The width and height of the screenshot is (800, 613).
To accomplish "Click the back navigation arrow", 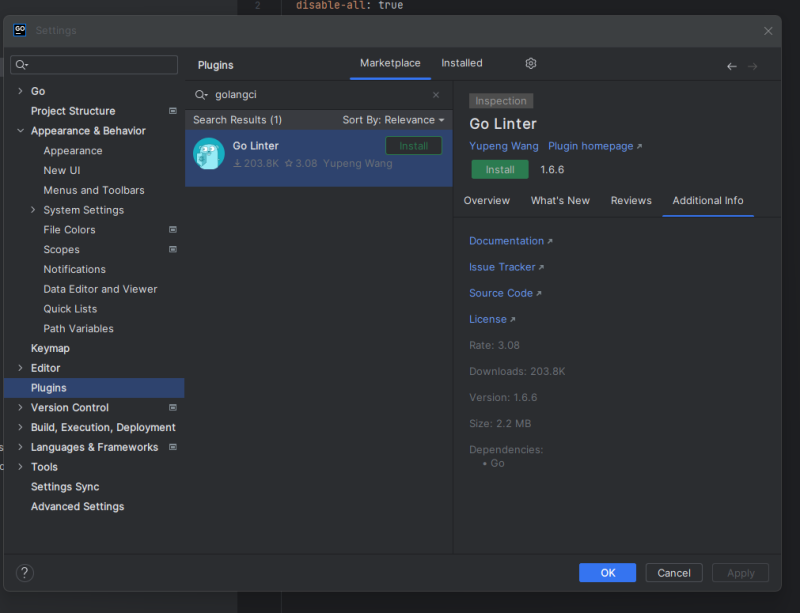I will tap(732, 66).
